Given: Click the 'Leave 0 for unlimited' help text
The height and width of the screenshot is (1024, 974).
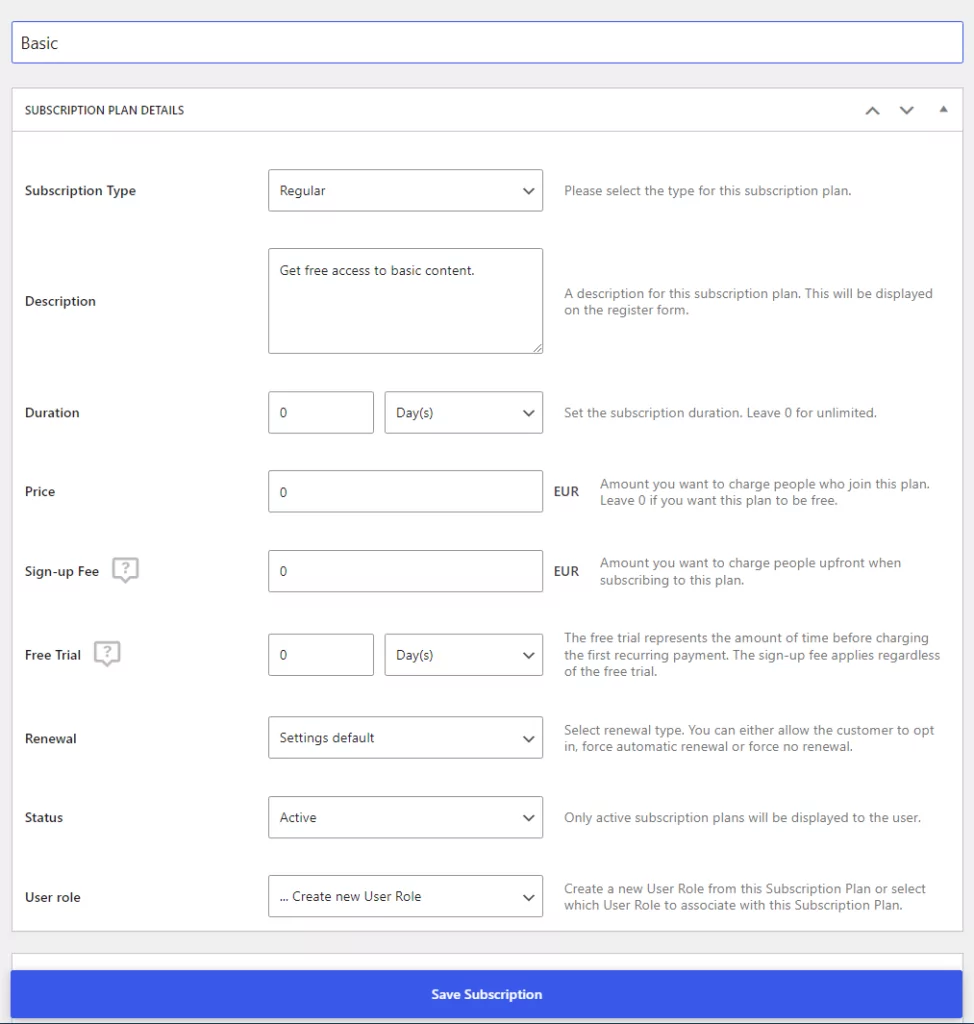Looking at the screenshot, I should point(721,413).
